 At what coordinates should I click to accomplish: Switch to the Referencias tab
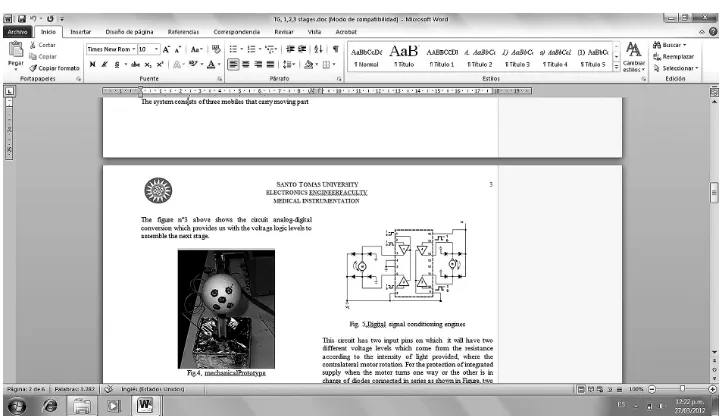pos(183,31)
